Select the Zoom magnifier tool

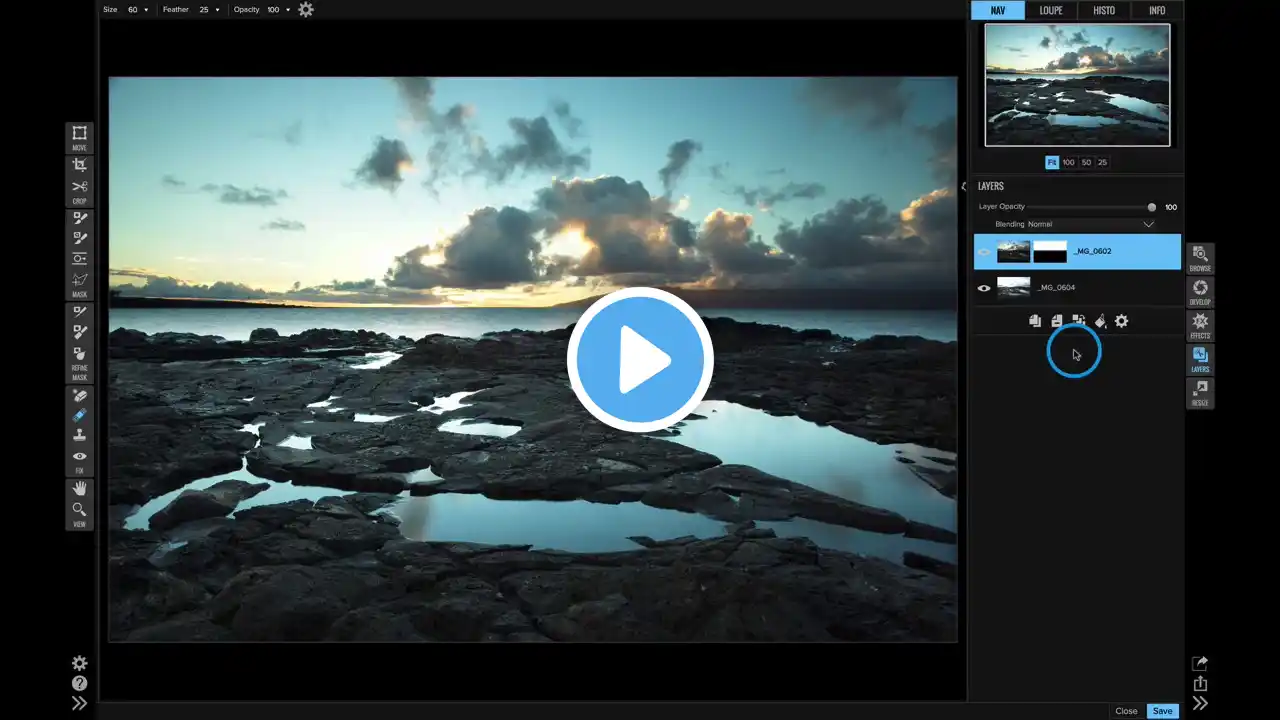[79, 510]
